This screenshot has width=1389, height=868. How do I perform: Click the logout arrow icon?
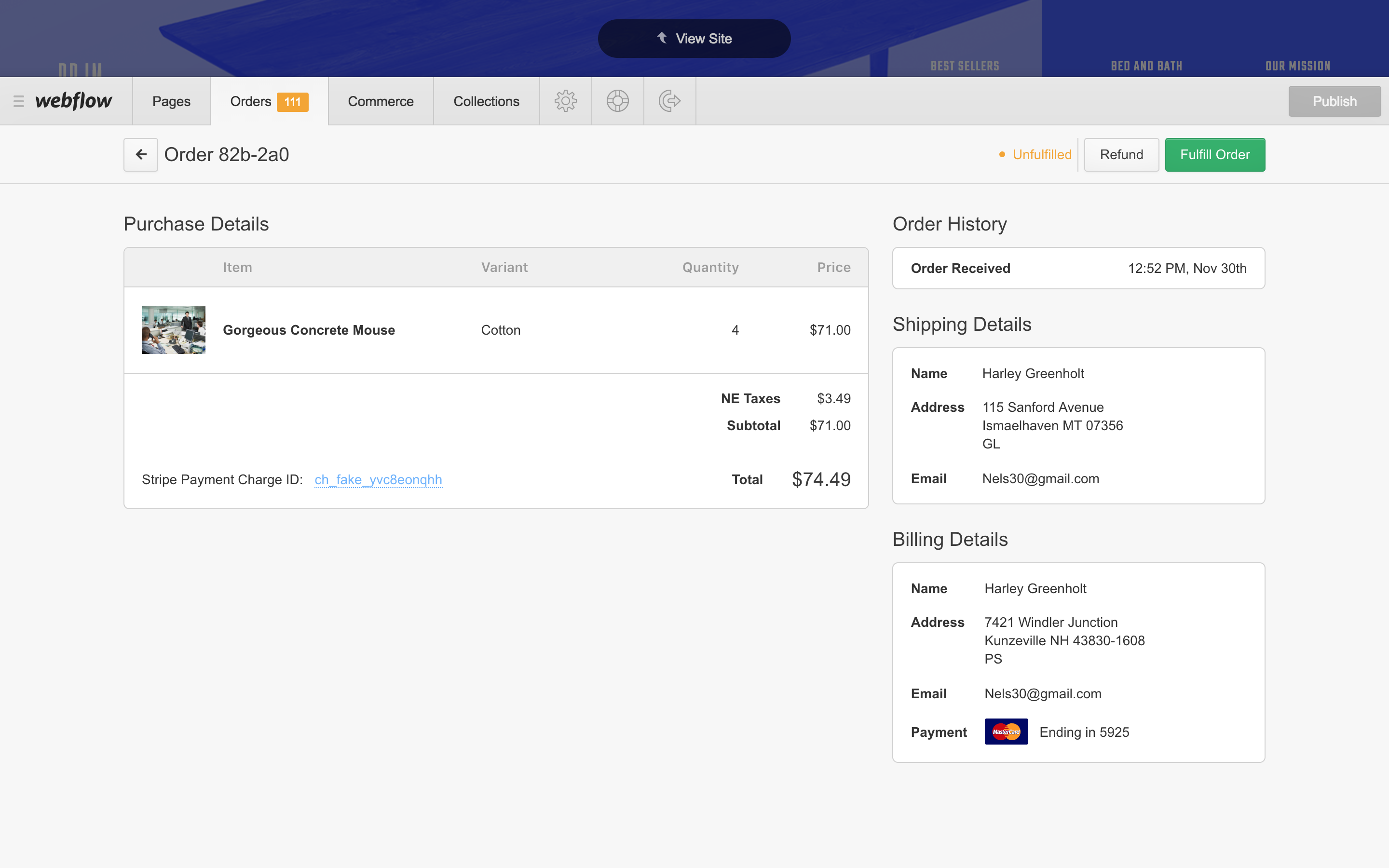point(669,101)
